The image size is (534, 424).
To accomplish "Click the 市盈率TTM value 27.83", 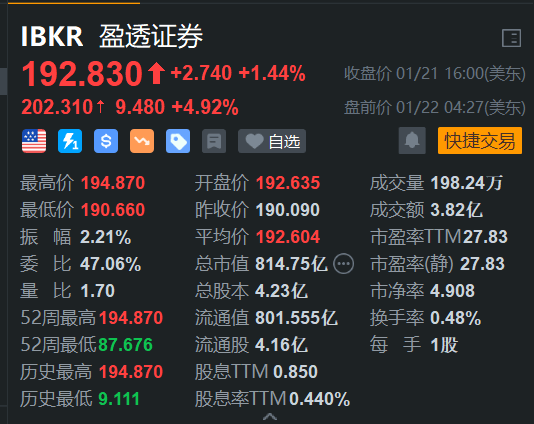I will (485, 237).
